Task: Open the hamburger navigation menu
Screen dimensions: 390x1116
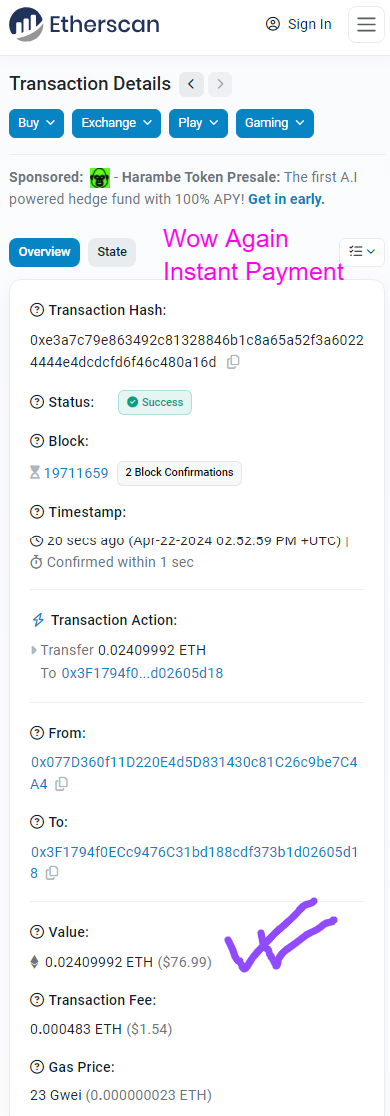Action: click(x=367, y=24)
